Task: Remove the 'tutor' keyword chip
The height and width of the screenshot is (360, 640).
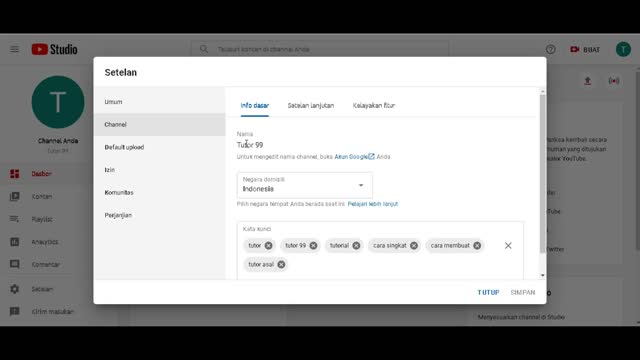Action: 268,246
